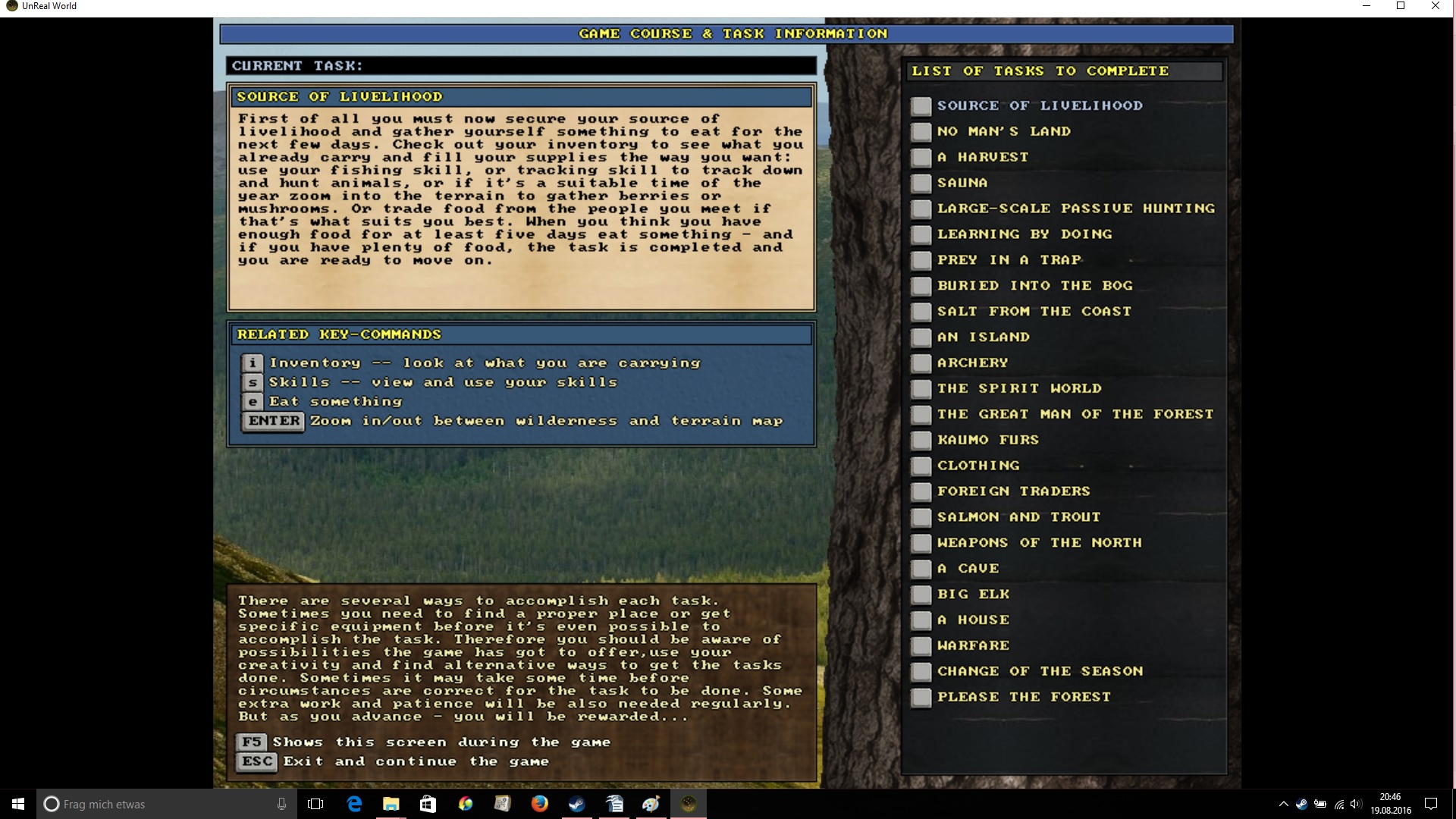The width and height of the screenshot is (1456, 819).
Task: Select the 'Kaumo Furs' task
Action: (x=988, y=441)
